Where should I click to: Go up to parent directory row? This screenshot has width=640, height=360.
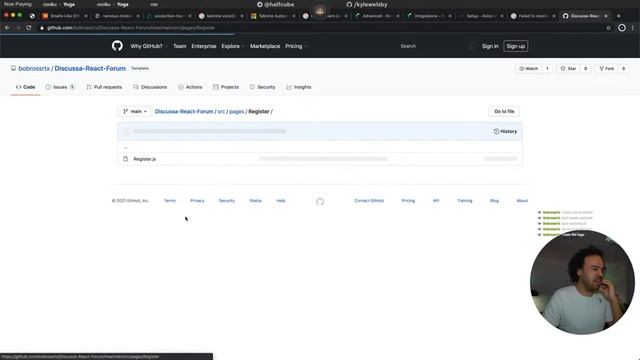pyautogui.click(x=320, y=147)
